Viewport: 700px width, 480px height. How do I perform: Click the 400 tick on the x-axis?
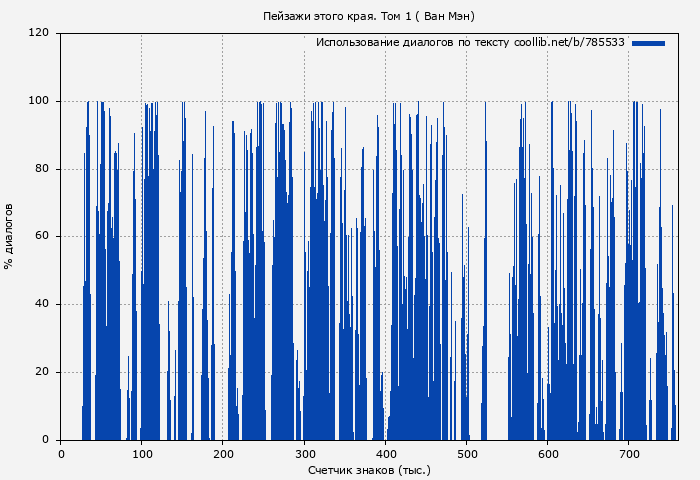click(x=385, y=454)
